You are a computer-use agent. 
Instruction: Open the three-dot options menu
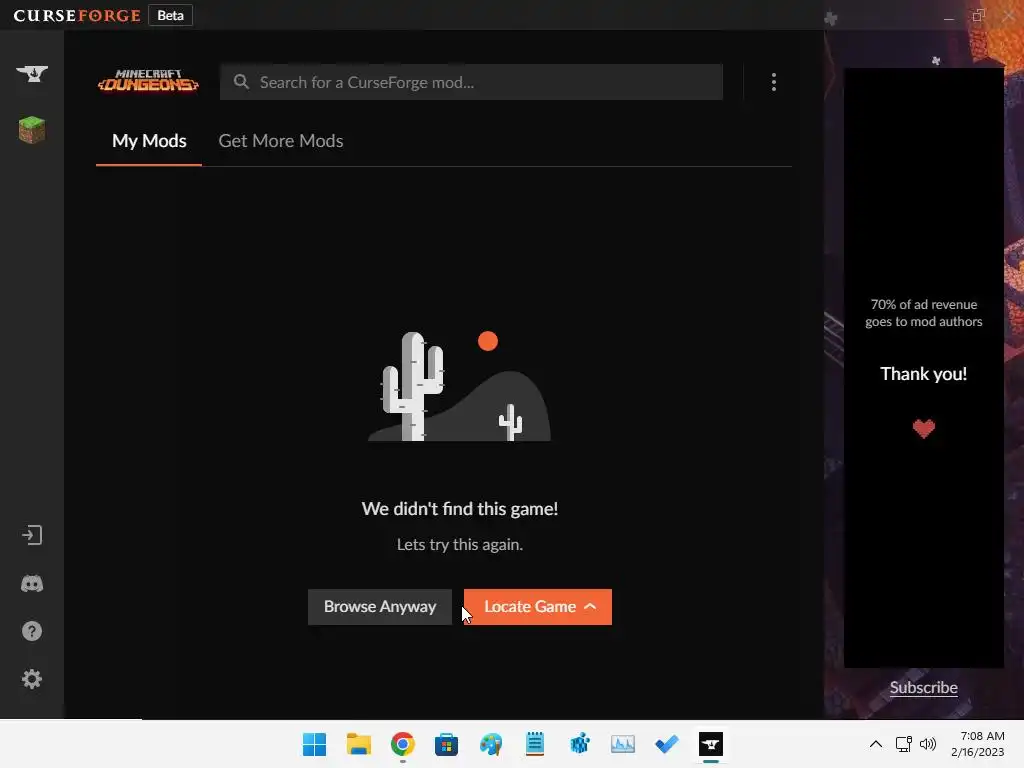tap(774, 82)
